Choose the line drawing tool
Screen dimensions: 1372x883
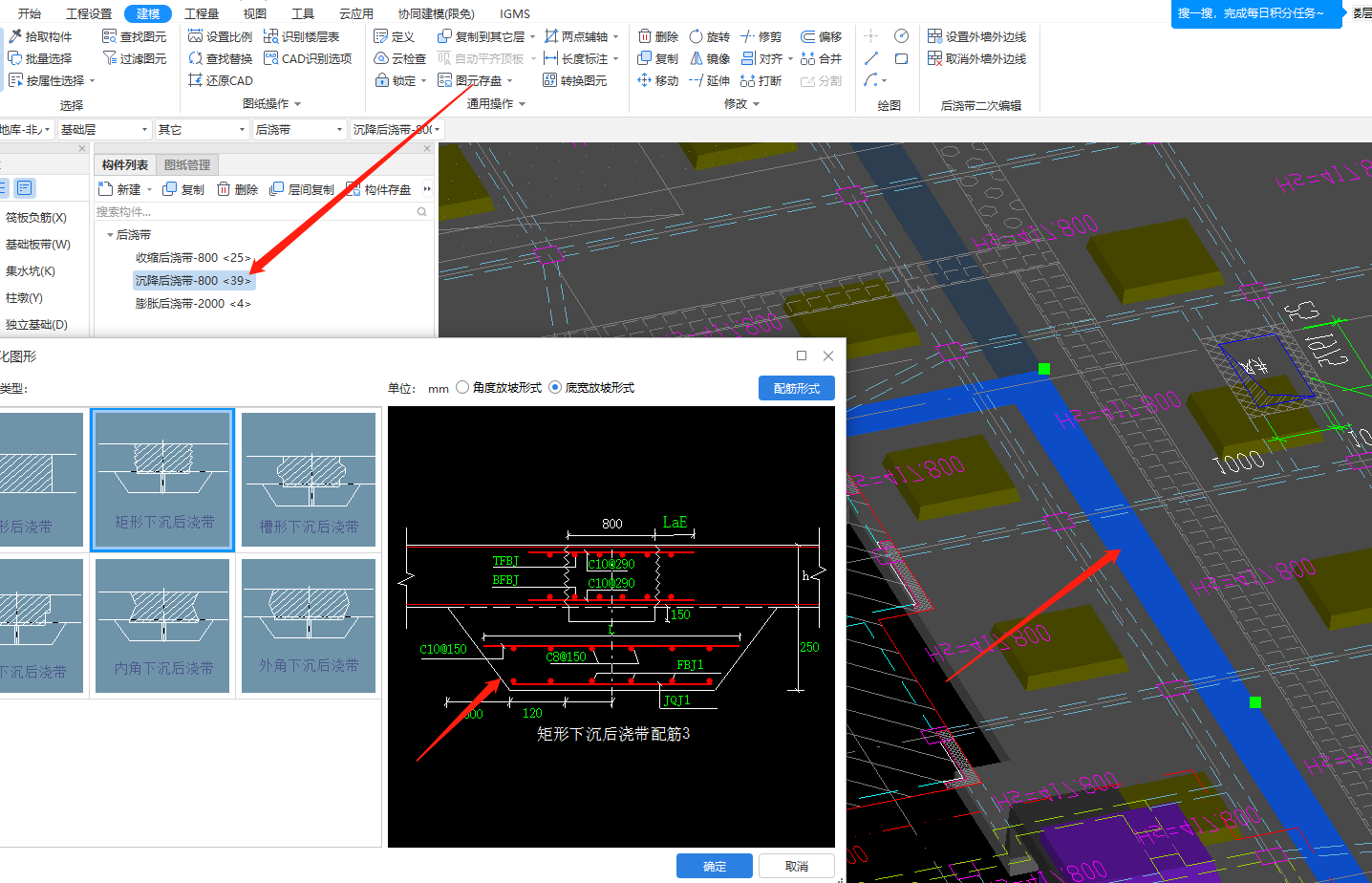tap(871, 58)
